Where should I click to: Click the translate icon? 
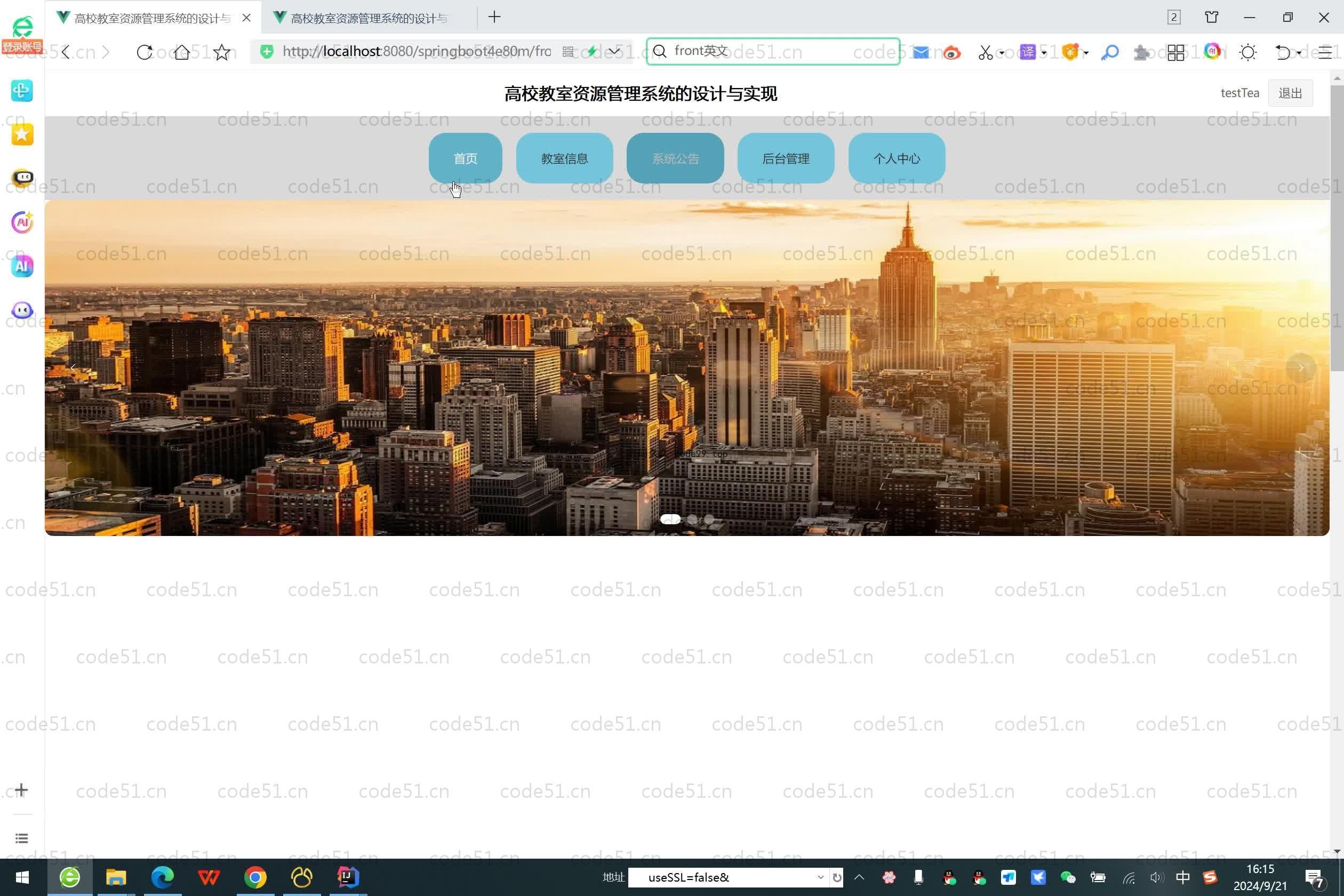tap(1027, 53)
